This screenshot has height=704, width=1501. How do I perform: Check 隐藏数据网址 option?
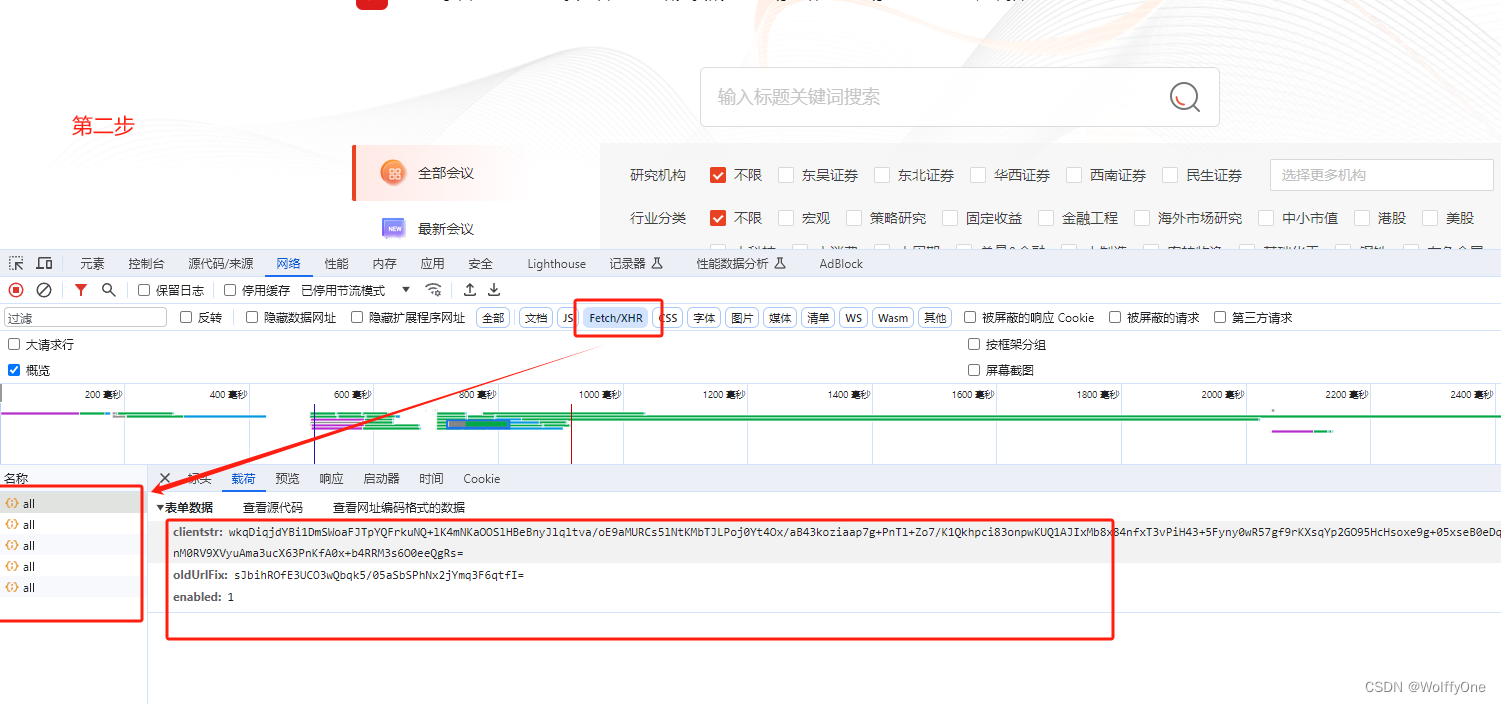pyautogui.click(x=252, y=317)
